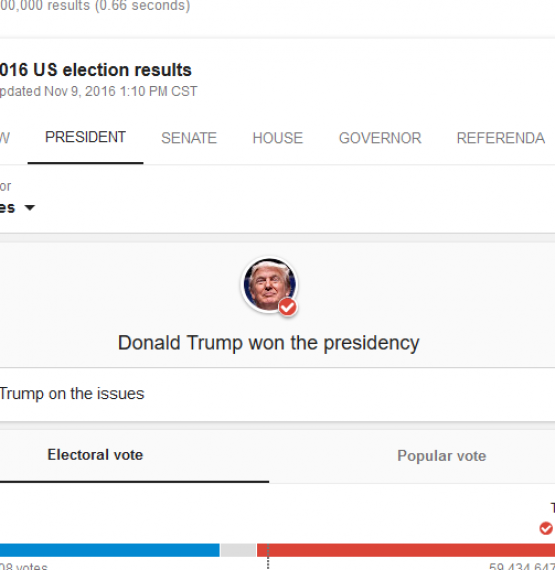555x570 pixels.
Task: Click the 2016 US election results heading
Action: pyautogui.click(x=96, y=69)
